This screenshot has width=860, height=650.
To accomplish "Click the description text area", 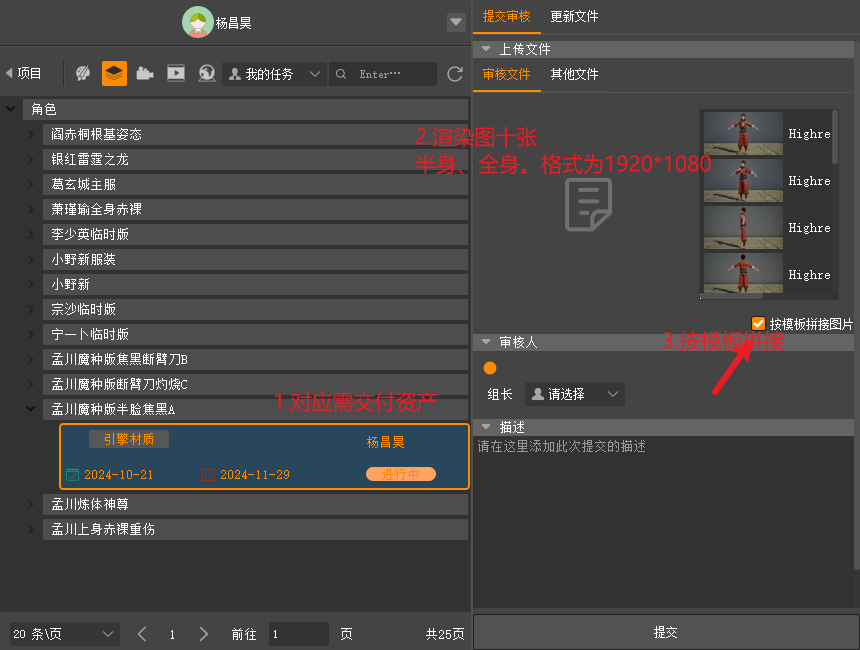I will click(663, 521).
